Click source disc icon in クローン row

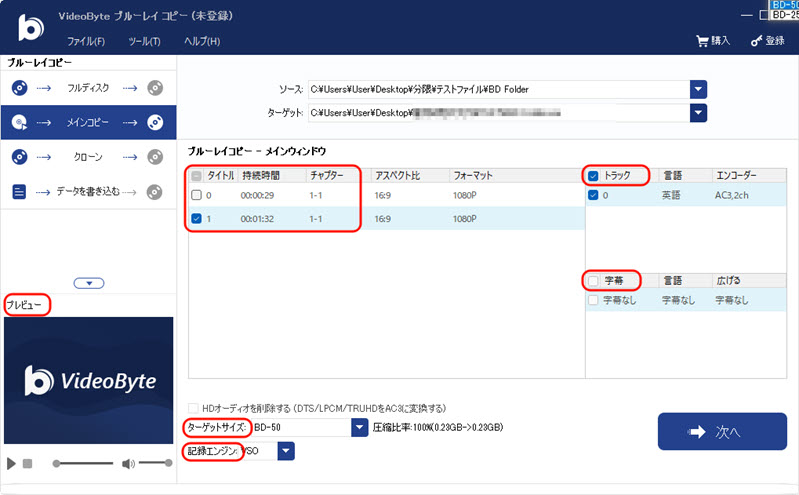tap(19, 157)
